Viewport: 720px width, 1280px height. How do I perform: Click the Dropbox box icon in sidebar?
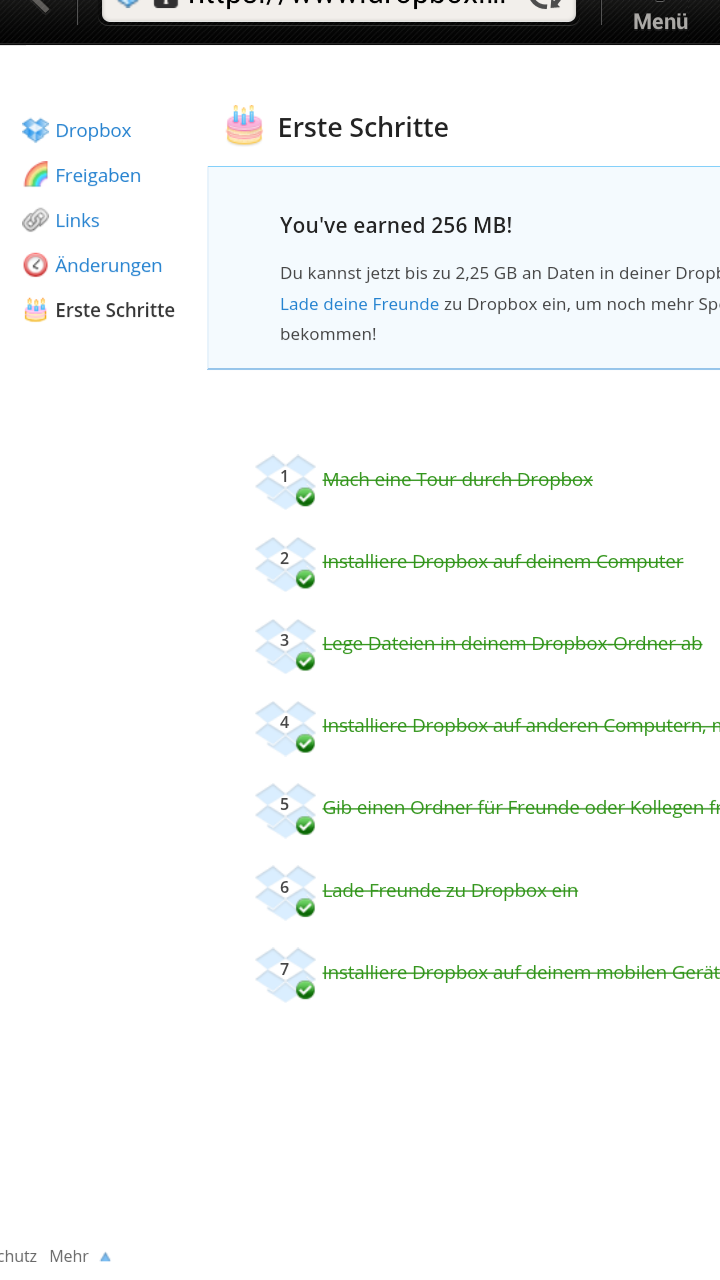[x=35, y=130]
